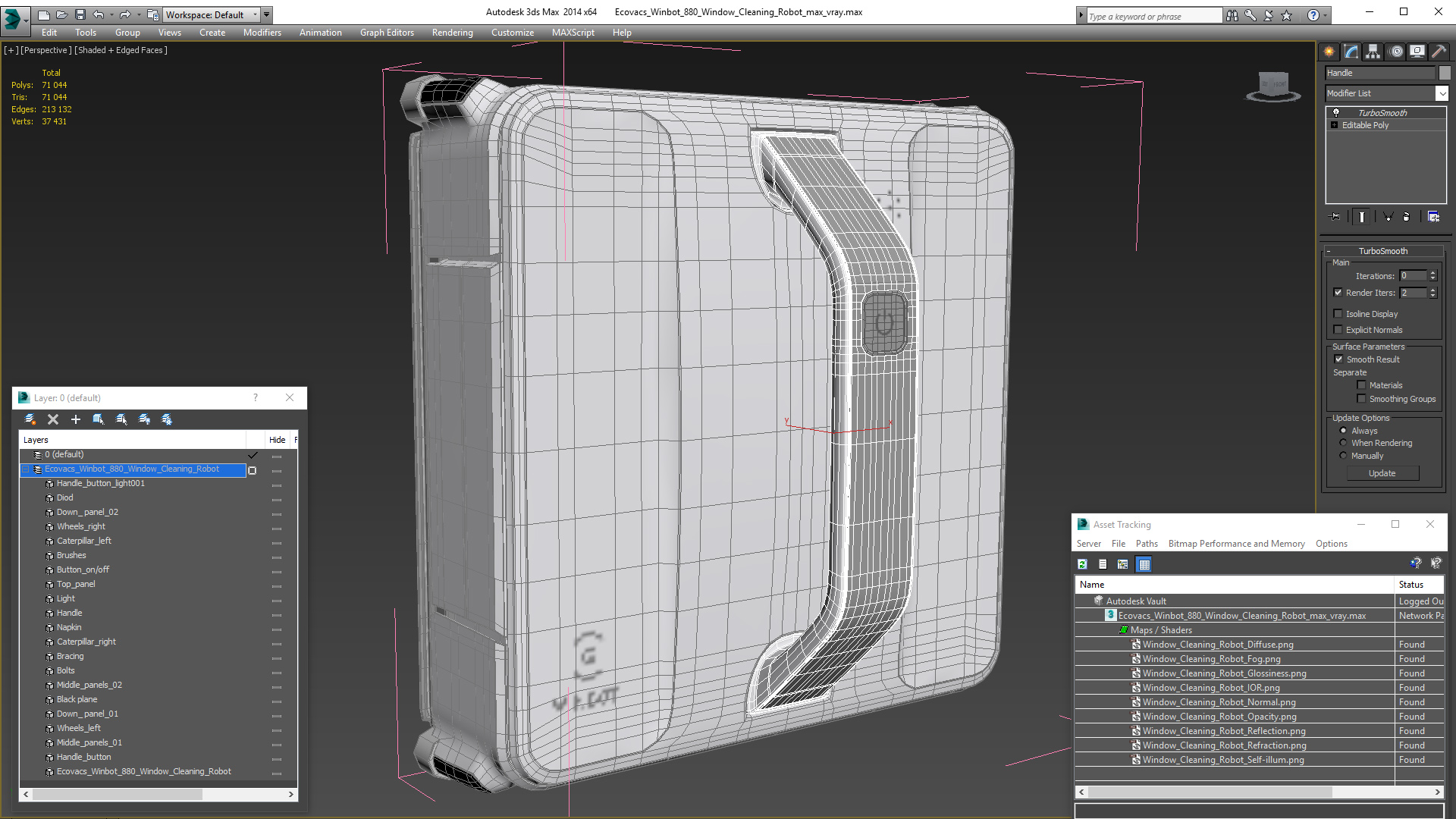Click the Handle object color swatch
Screen dimensions: 1456x819
(1445, 73)
